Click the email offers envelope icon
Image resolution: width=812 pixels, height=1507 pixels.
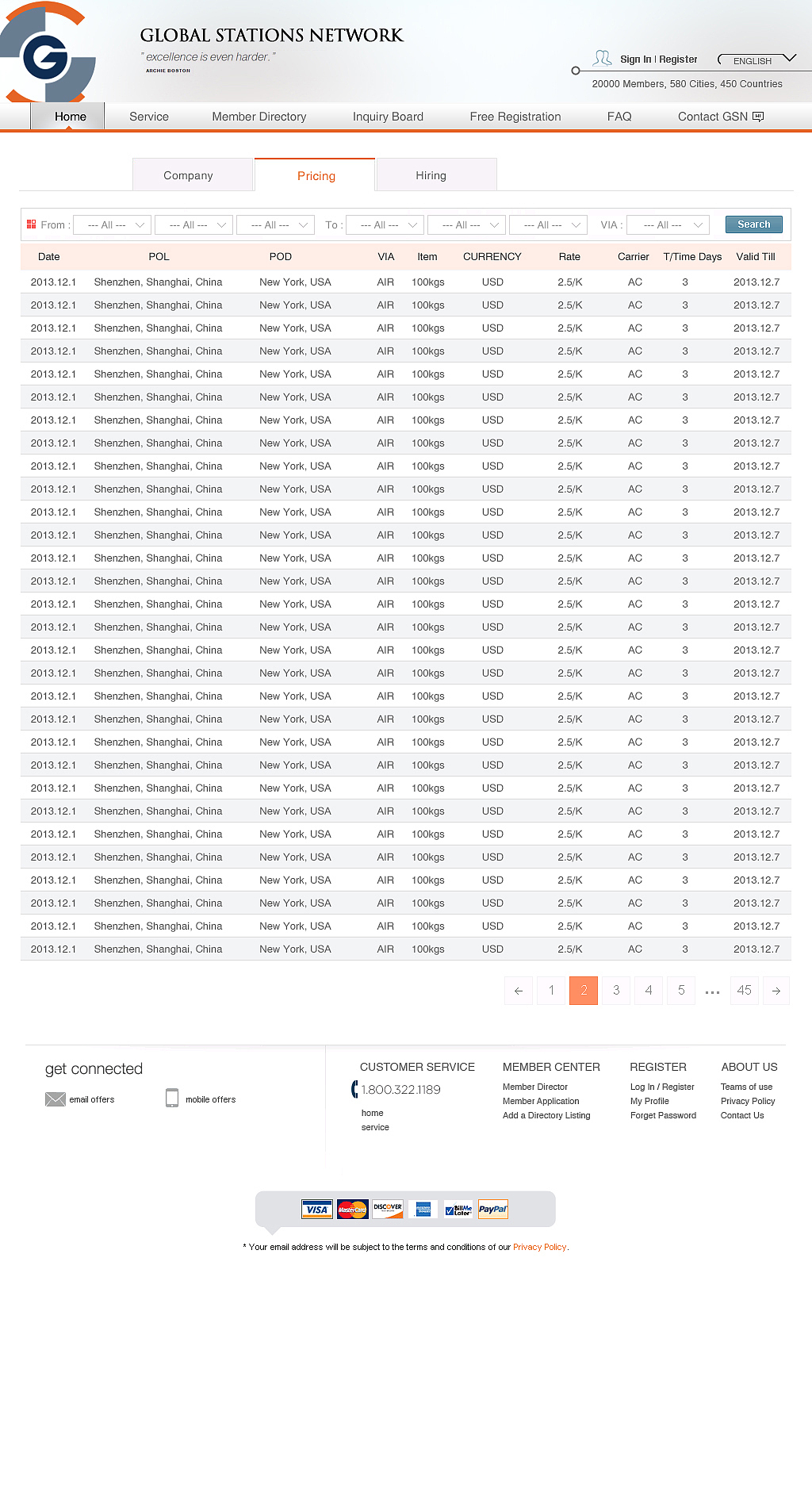tap(56, 1099)
